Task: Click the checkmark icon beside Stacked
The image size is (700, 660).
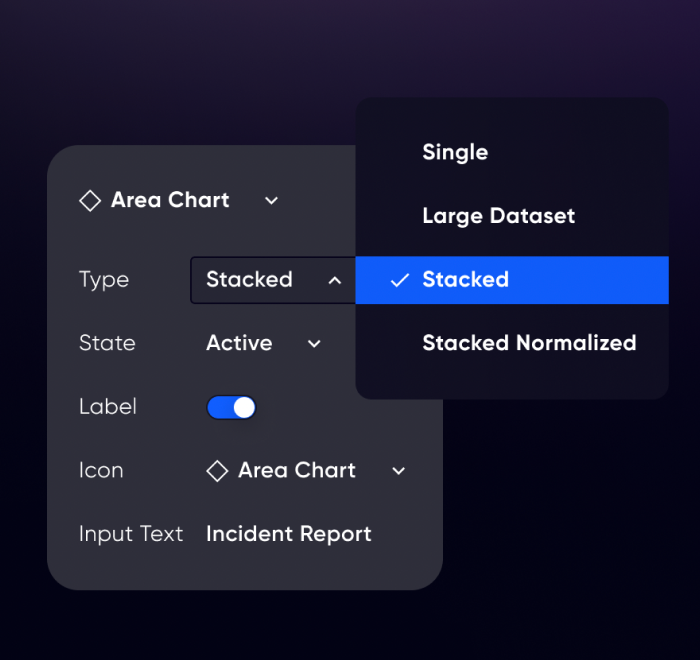Action: [x=400, y=280]
